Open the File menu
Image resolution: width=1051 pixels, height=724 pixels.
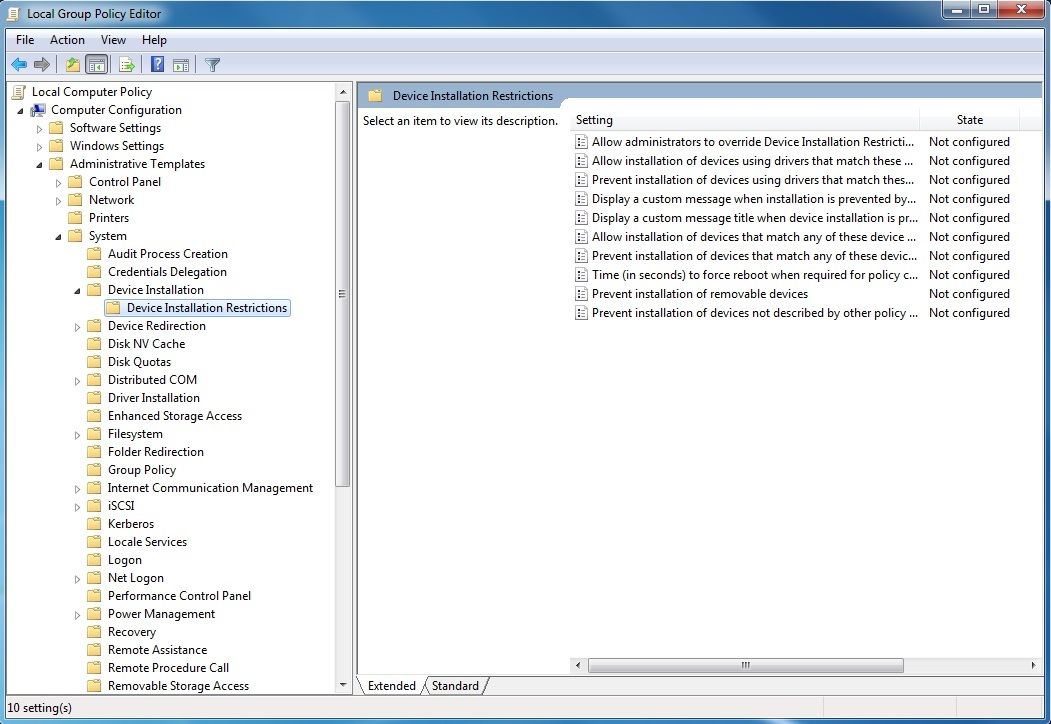(25, 40)
